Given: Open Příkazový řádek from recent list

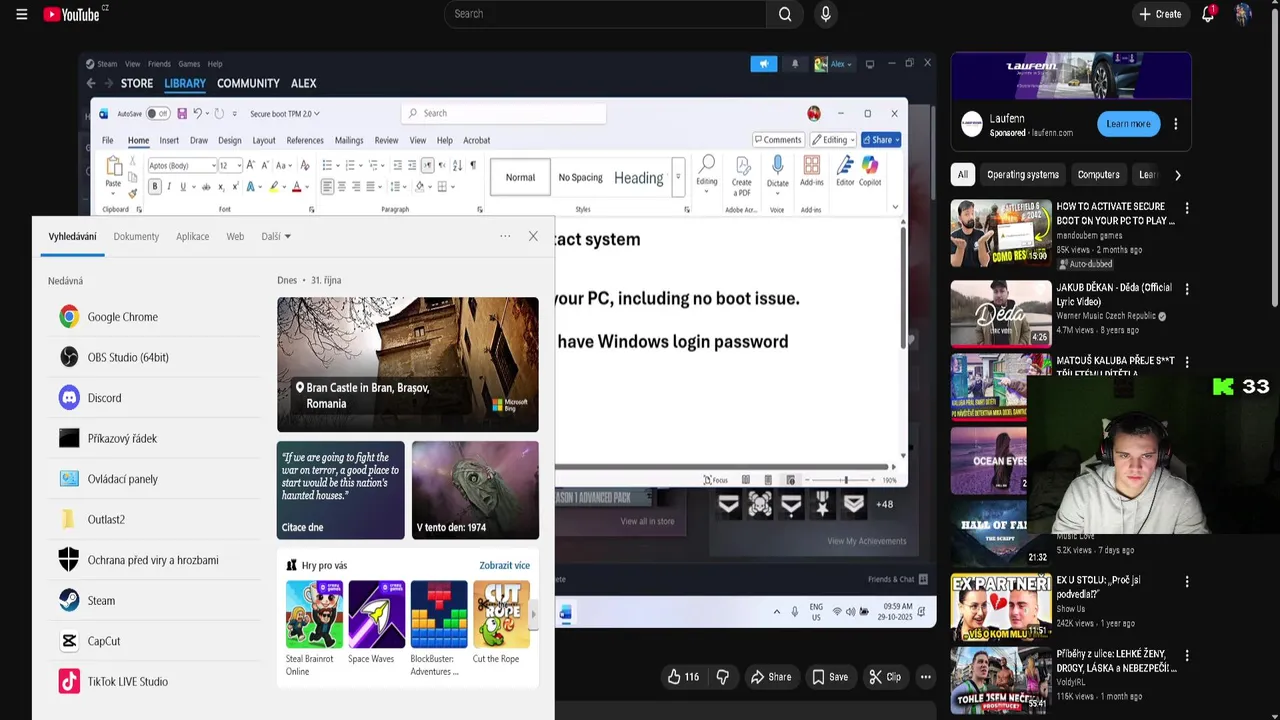Looking at the screenshot, I should click(x=154, y=438).
